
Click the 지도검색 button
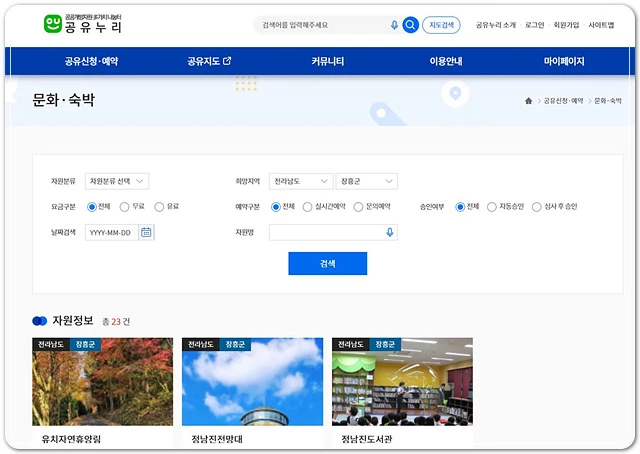[x=442, y=25]
